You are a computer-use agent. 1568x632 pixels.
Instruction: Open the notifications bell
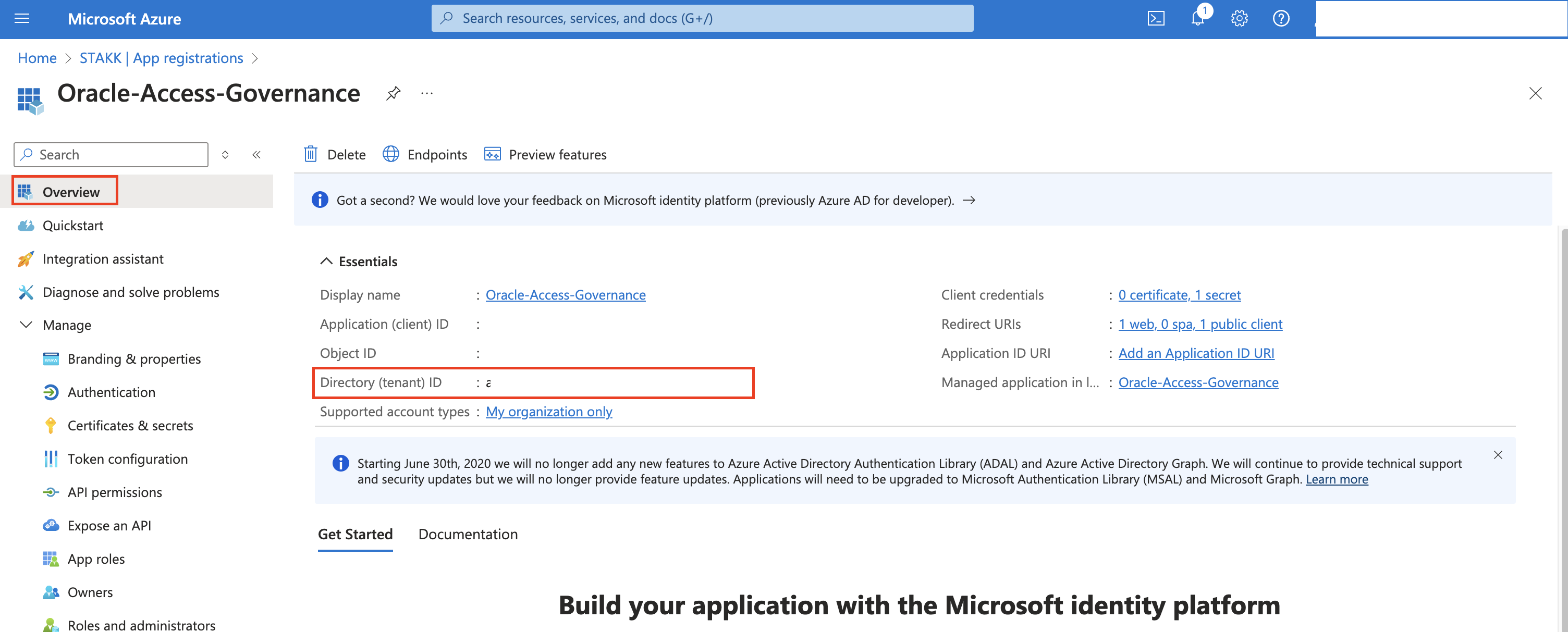coord(1198,18)
